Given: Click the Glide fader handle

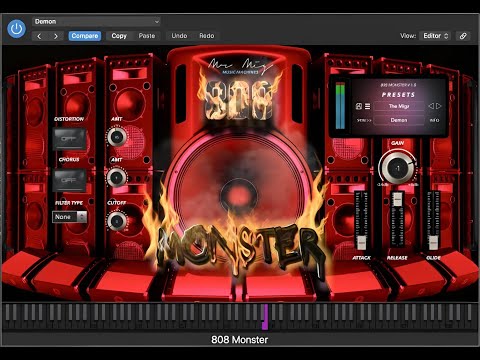Looking at the screenshot, I should tap(433, 242).
